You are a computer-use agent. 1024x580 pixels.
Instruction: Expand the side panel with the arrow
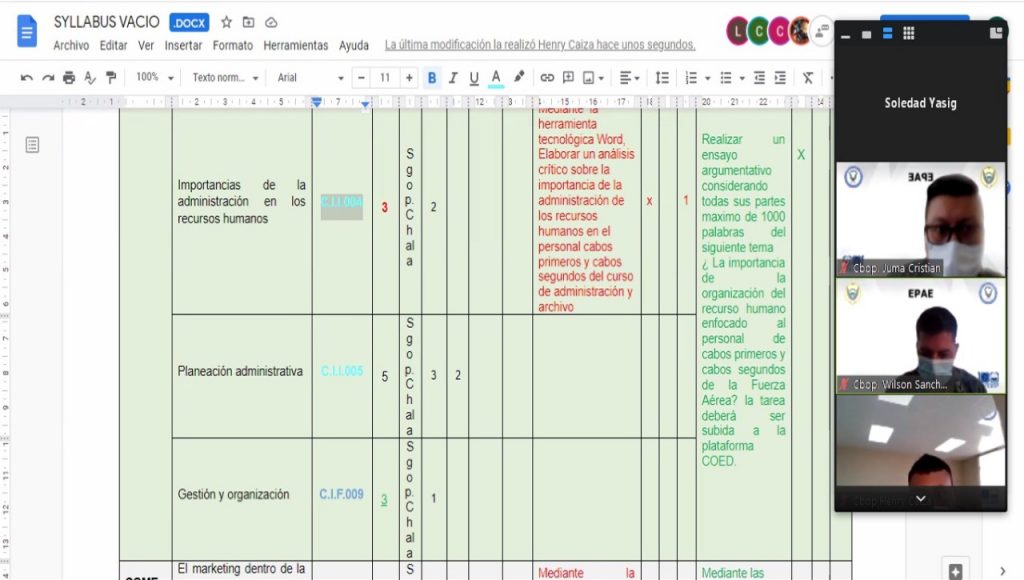click(1002, 572)
